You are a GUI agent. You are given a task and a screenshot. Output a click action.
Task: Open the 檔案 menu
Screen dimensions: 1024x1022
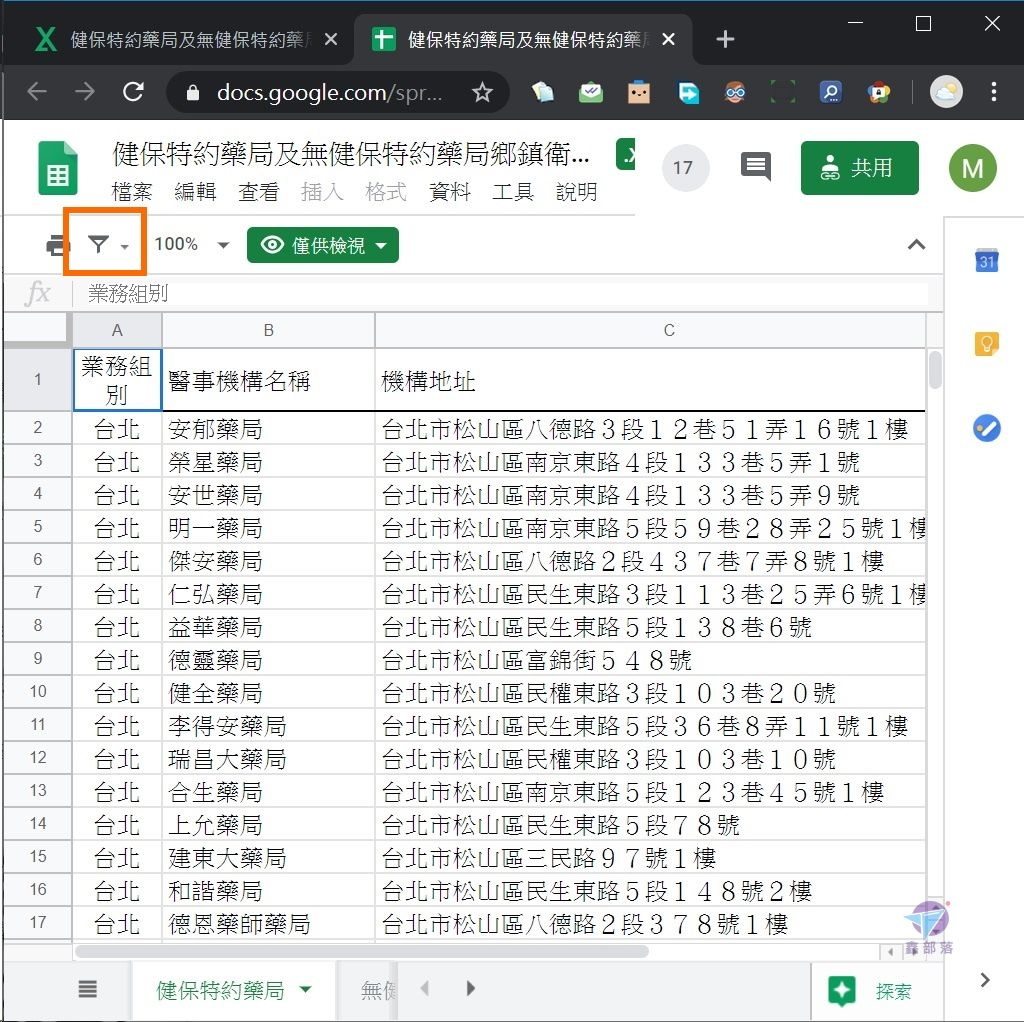pos(132,191)
